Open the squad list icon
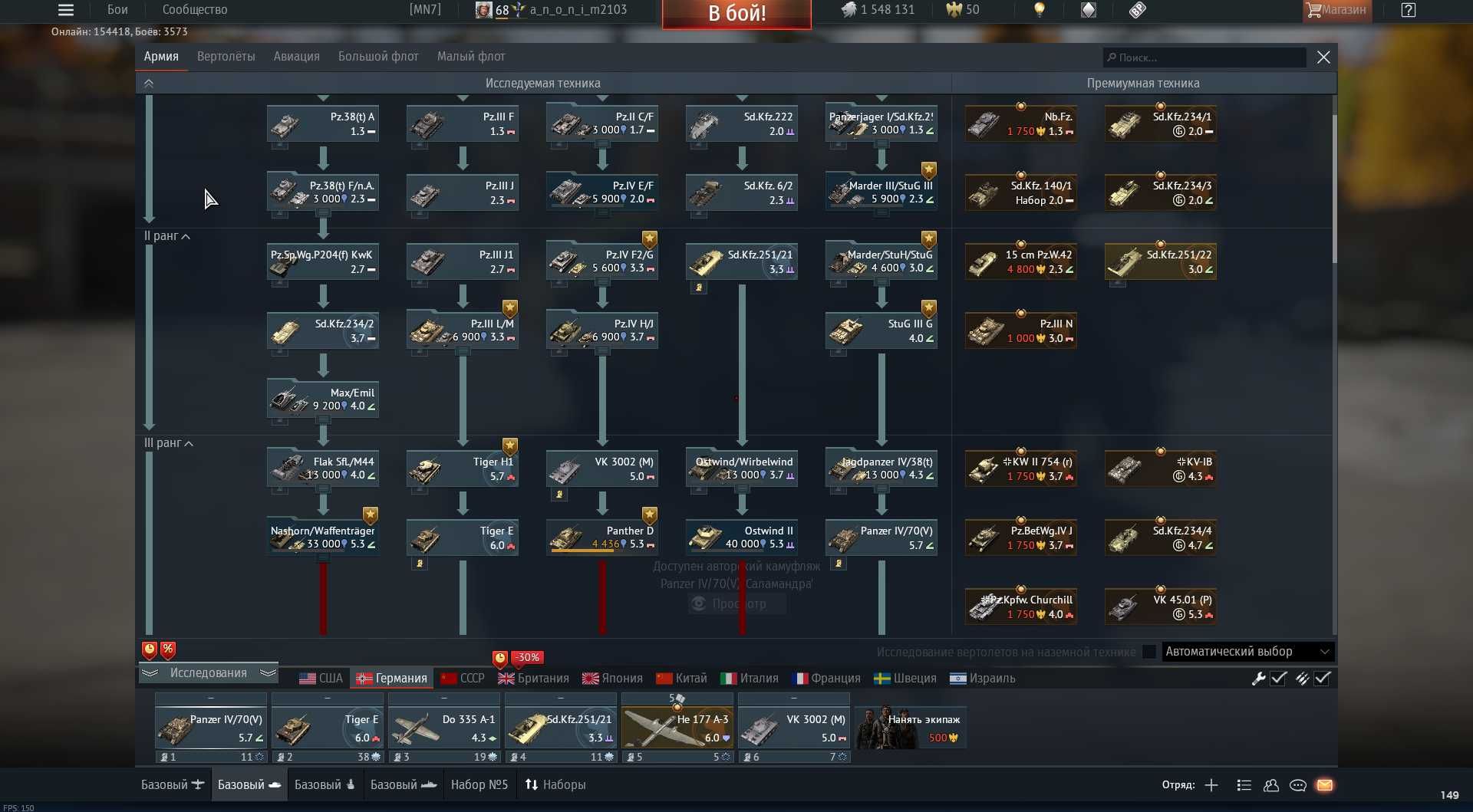Screen dimensions: 1473x812 (x=1244, y=785)
